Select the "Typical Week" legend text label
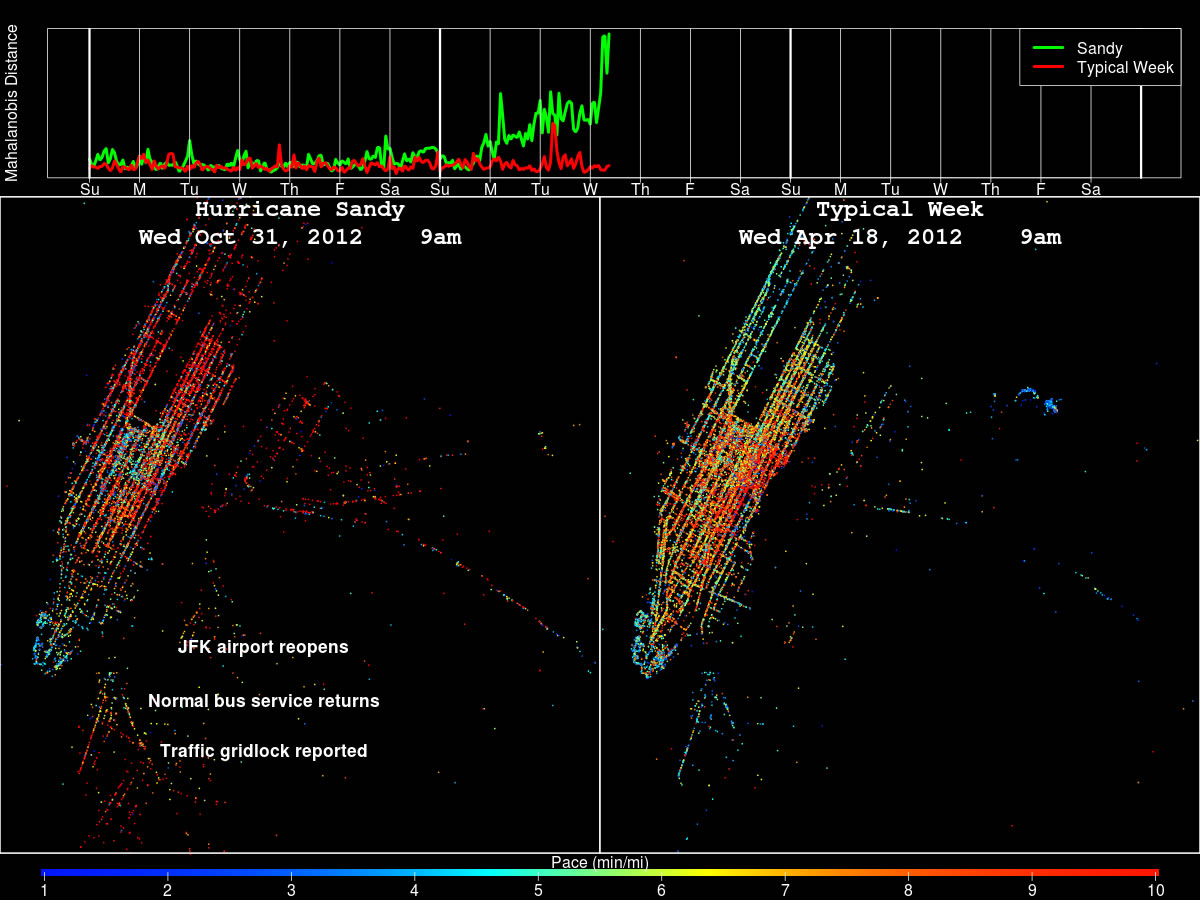This screenshot has width=1200, height=900. tap(1124, 68)
